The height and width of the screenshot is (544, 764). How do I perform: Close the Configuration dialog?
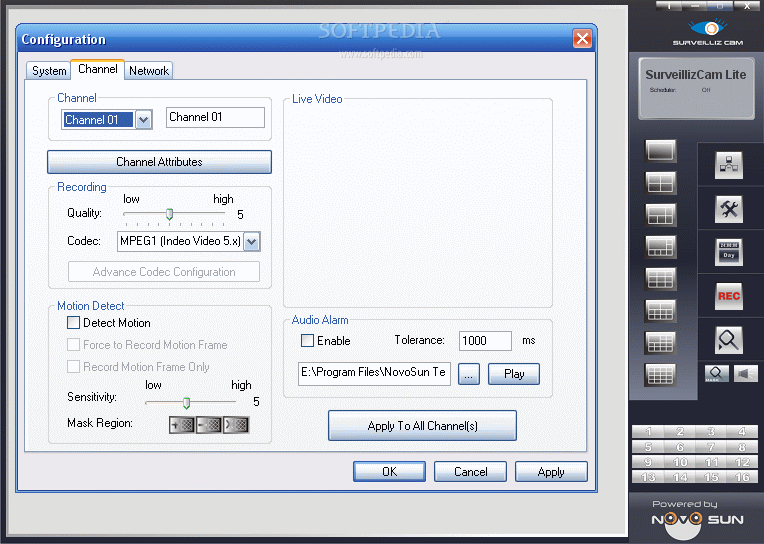tap(582, 39)
